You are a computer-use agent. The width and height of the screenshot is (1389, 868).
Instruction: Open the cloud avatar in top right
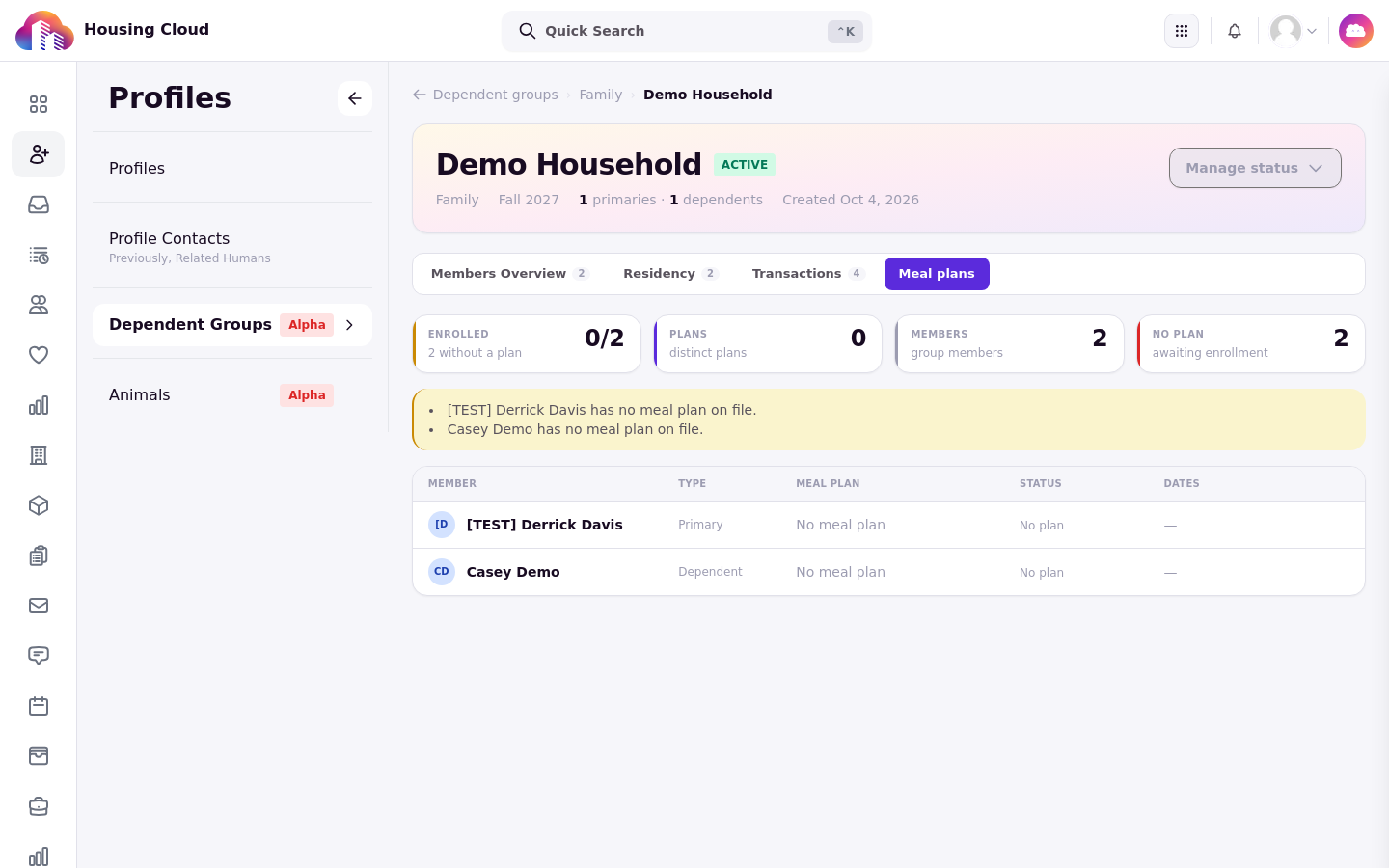(x=1356, y=31)
